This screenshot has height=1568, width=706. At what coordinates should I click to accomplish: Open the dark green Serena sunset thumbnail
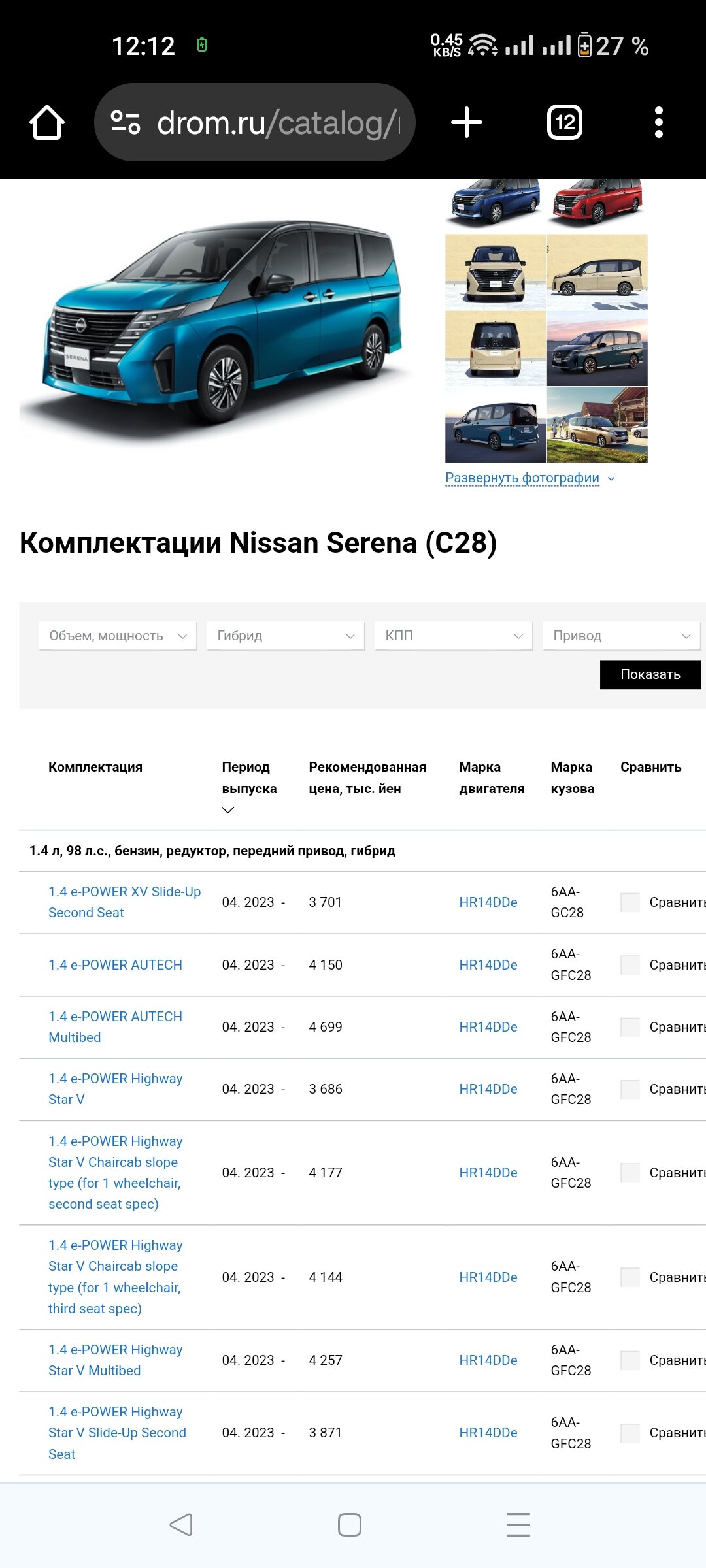click(x=597, y=348)
